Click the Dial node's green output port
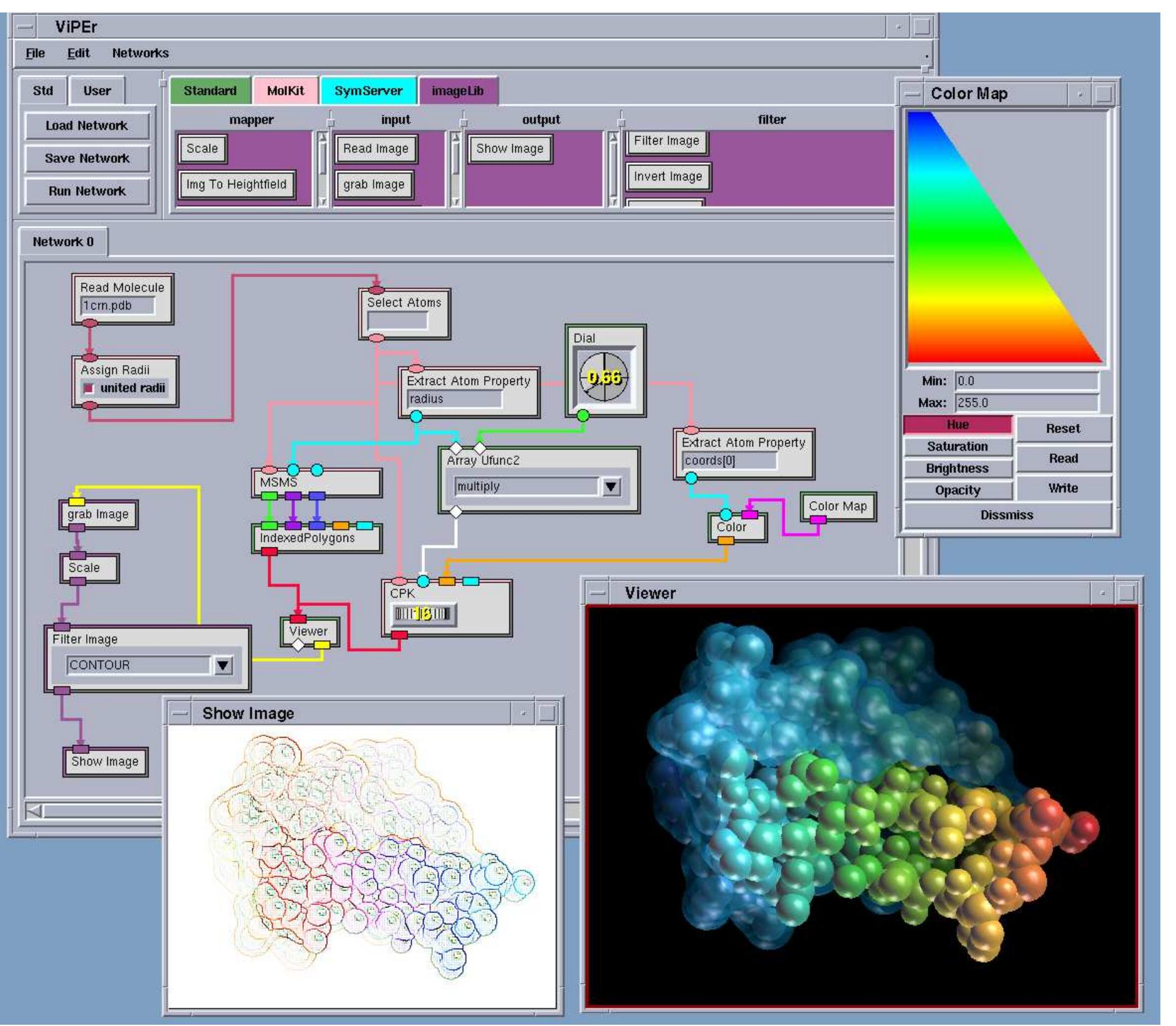 582,415
